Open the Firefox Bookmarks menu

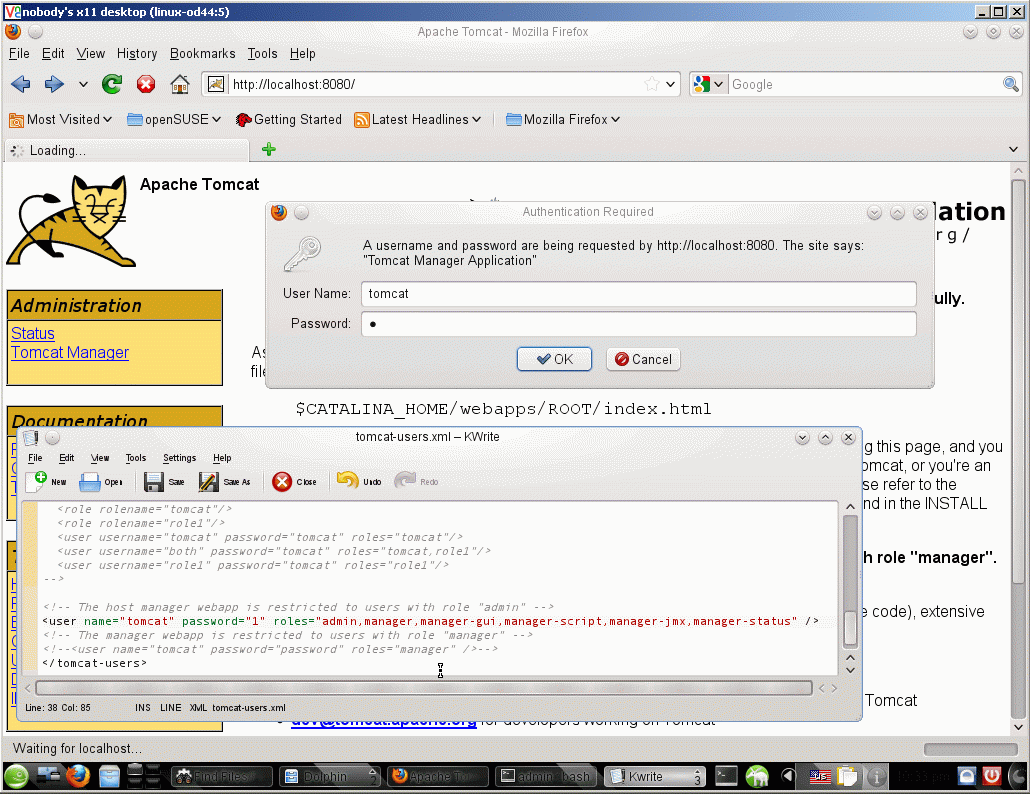coord(202,54)
